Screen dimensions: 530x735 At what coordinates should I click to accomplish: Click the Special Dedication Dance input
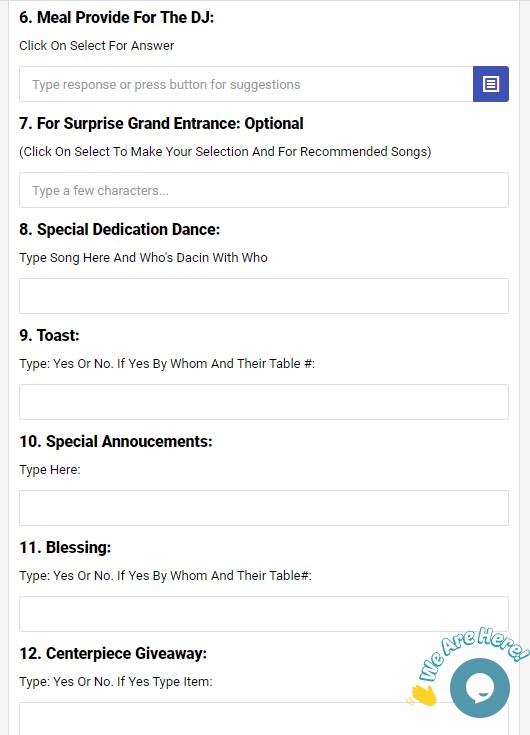(264, 296)
